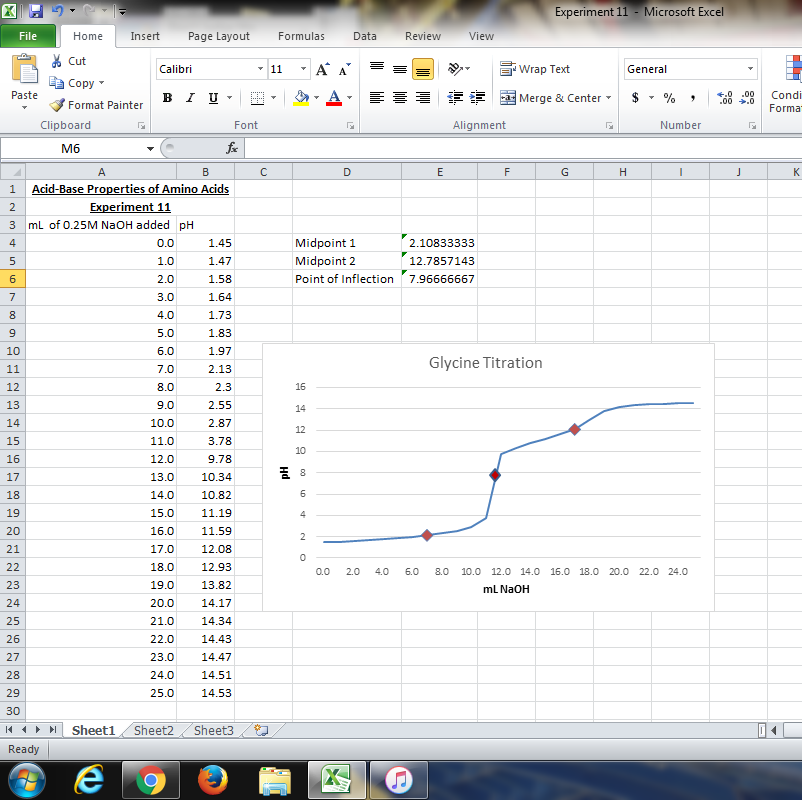This screenshot has height=800, width=802.
Task: Toggle bold formatting
Action: pyautogui.click(x=168, y=98)
